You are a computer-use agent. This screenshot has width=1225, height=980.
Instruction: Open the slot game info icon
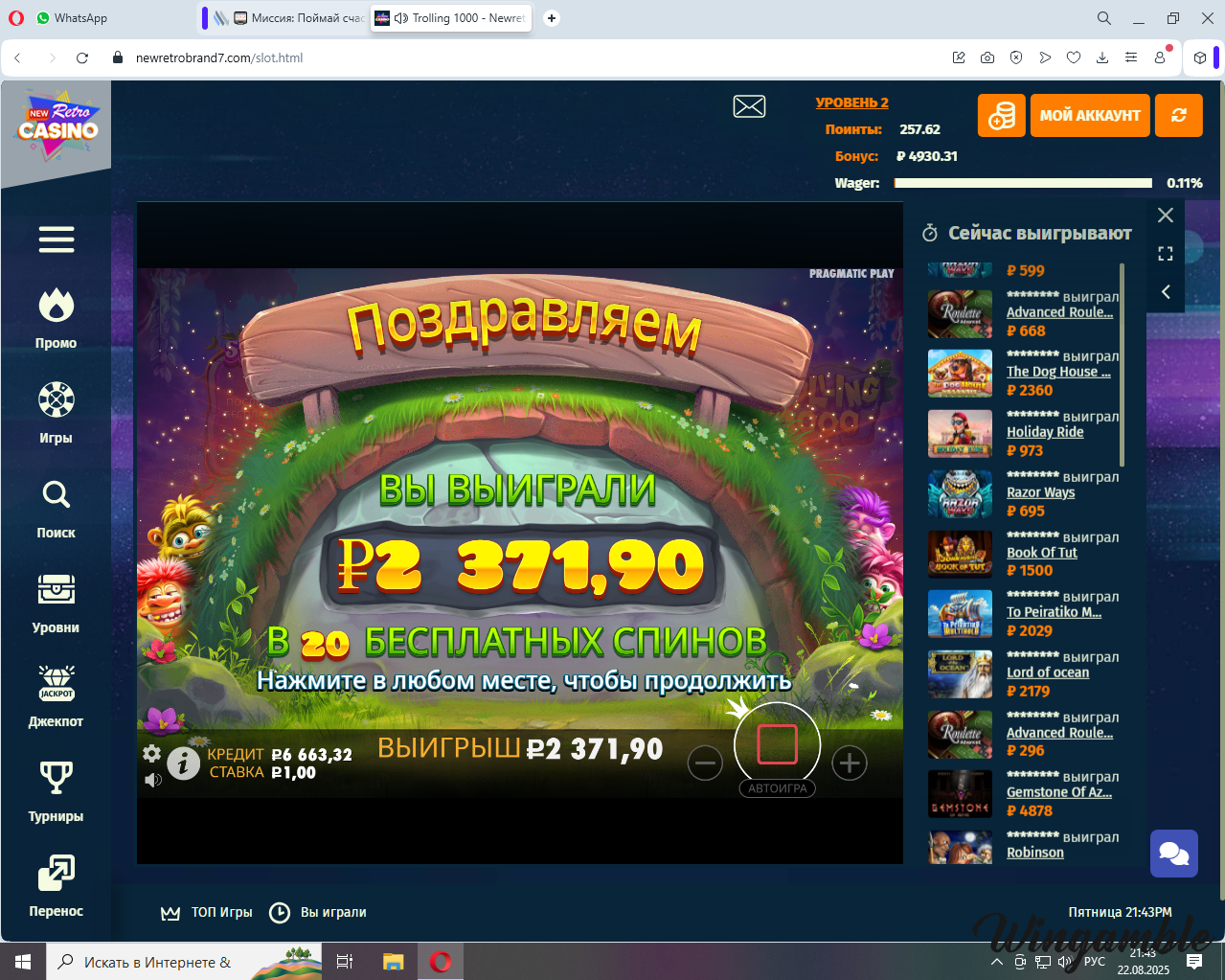pyautogui.click(x=183, y=763)
